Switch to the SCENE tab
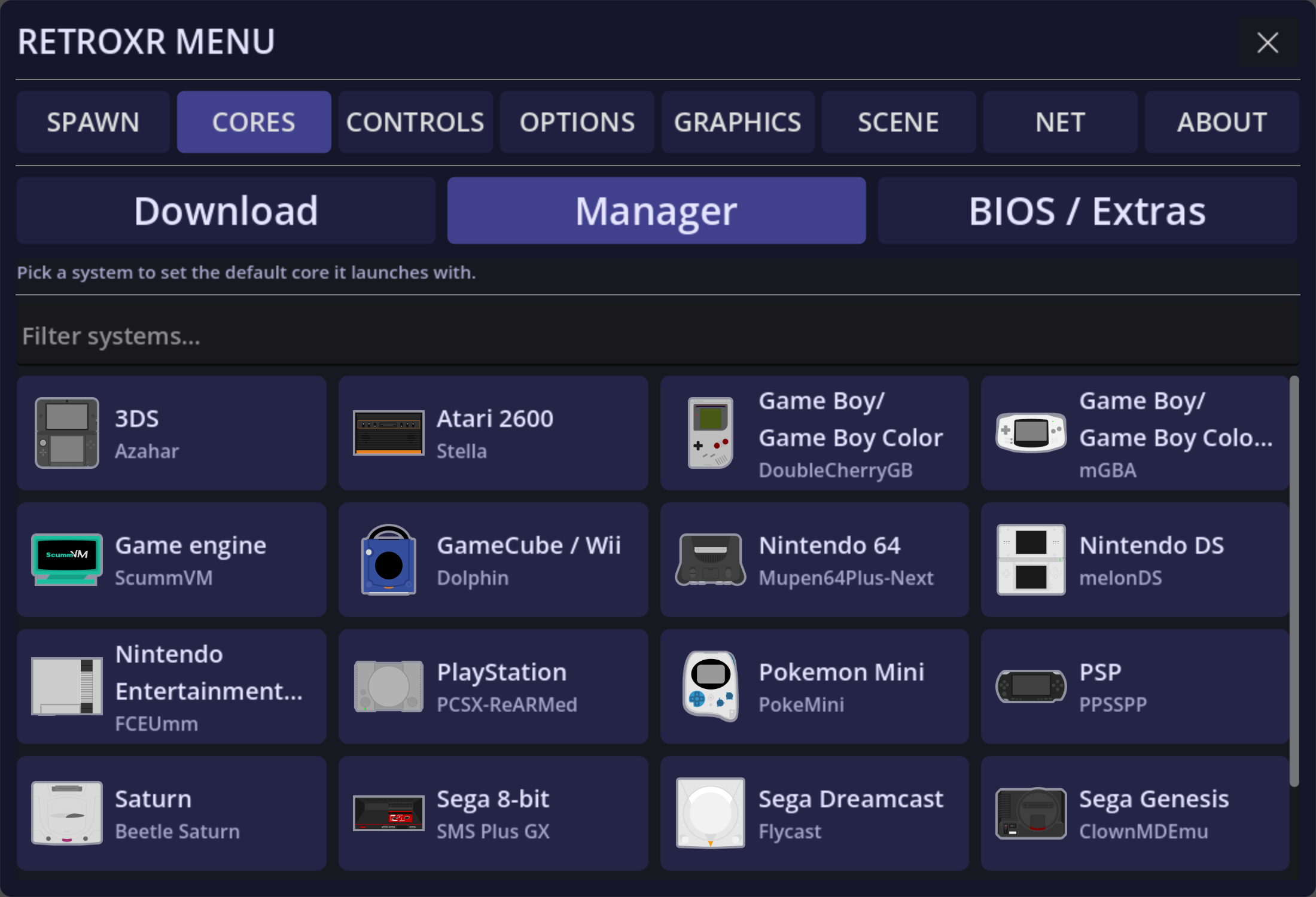Screen dimensions: 1316x897 point(899,122)
